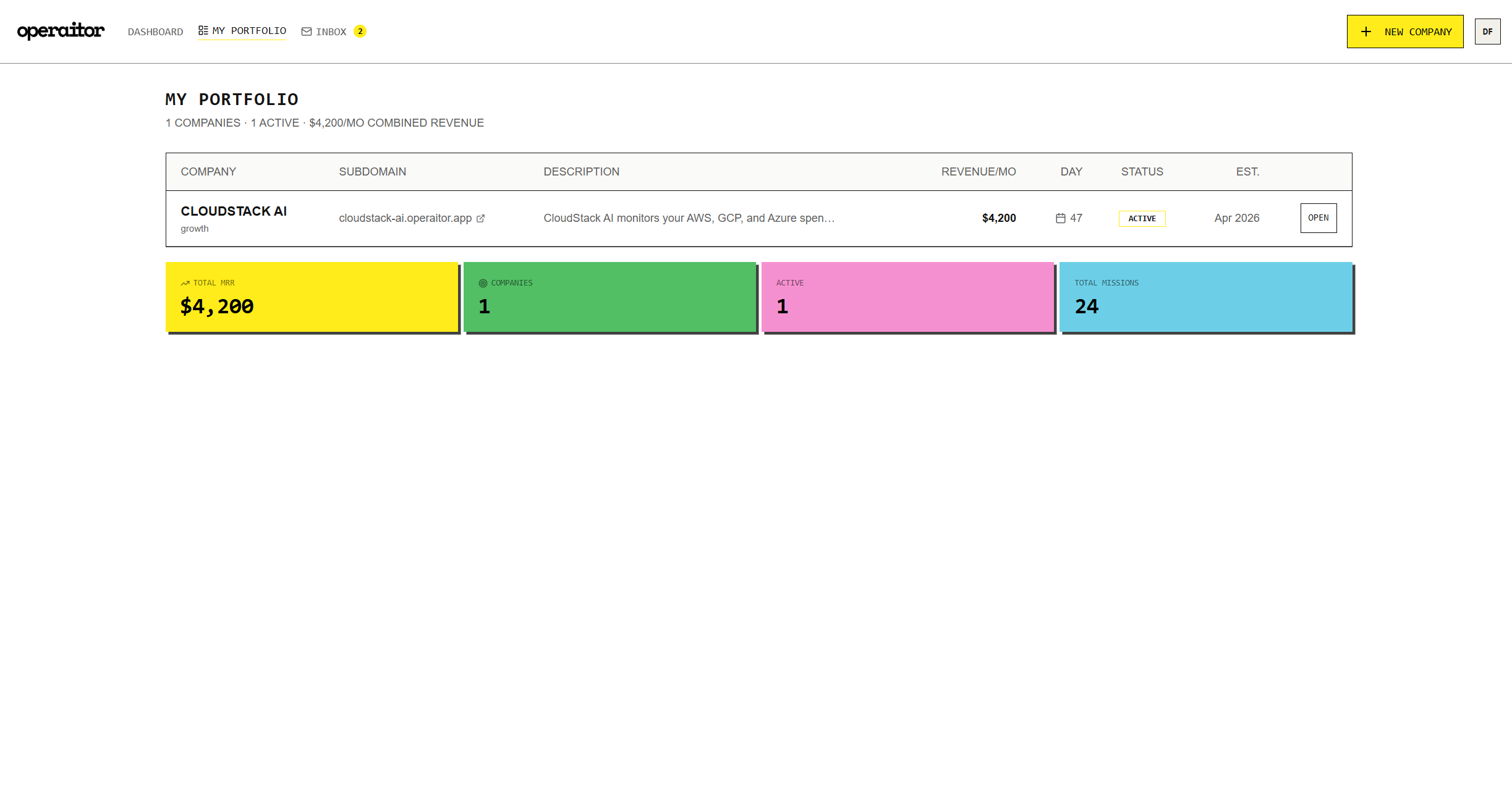Click the yellow Total MRR card
1512x807 pixels.
click(312, 297)
